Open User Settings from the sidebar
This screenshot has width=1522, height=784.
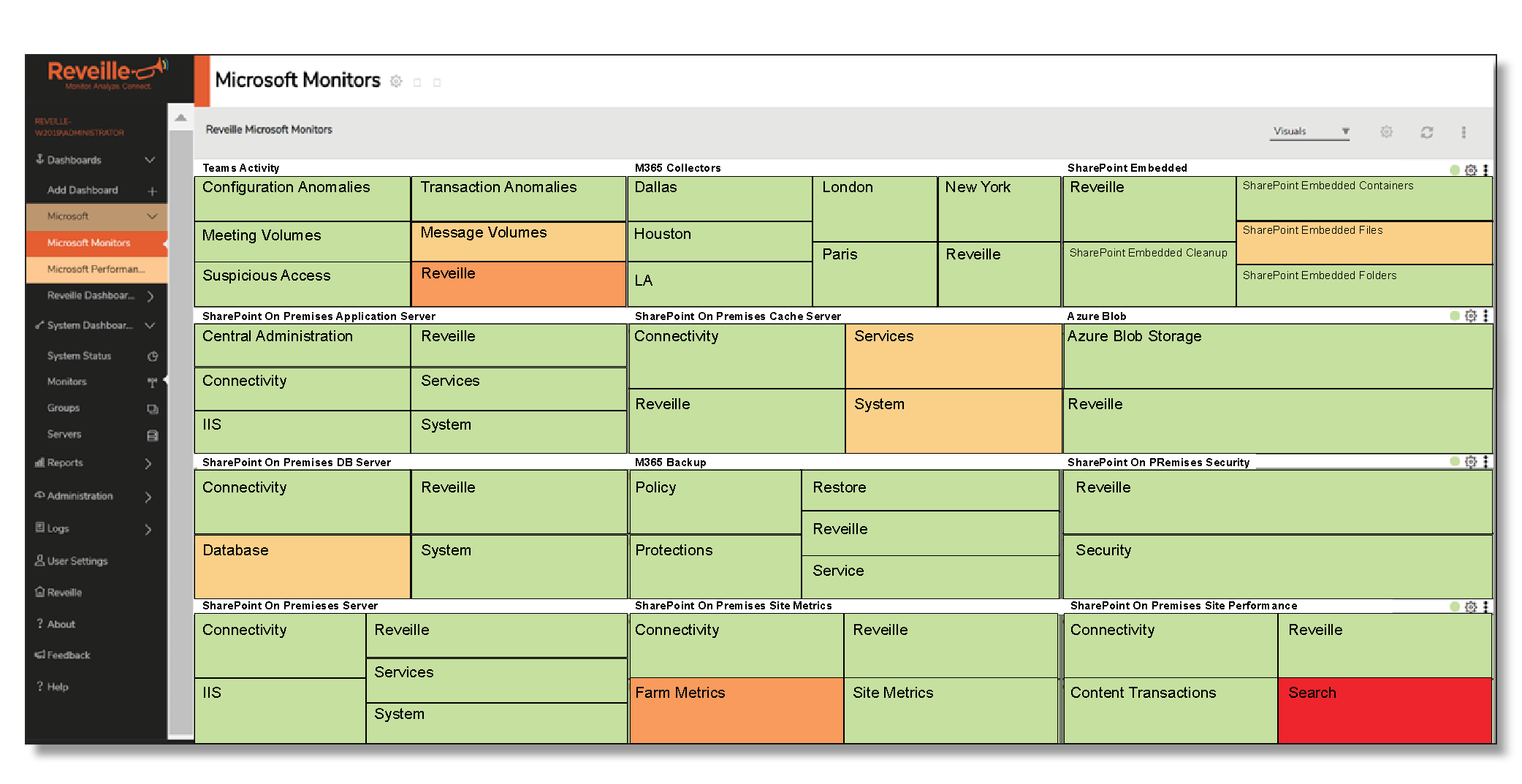72,560
